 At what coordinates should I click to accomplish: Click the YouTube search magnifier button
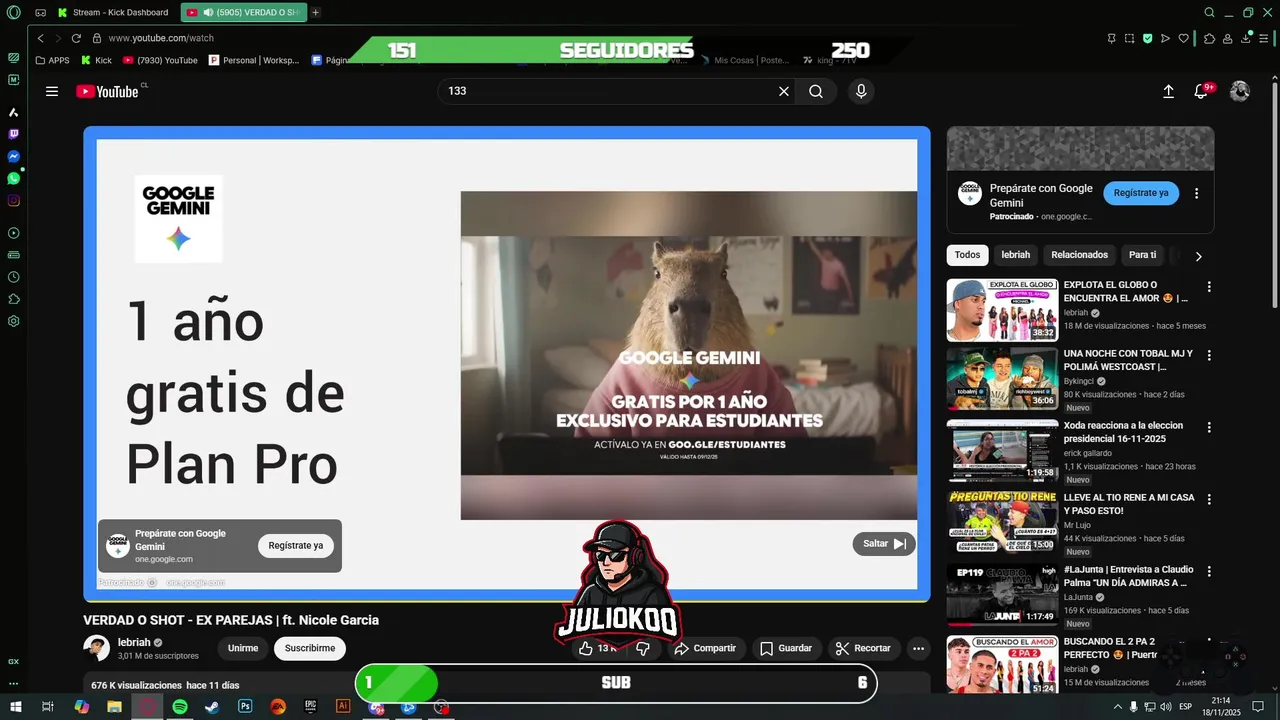816,91
